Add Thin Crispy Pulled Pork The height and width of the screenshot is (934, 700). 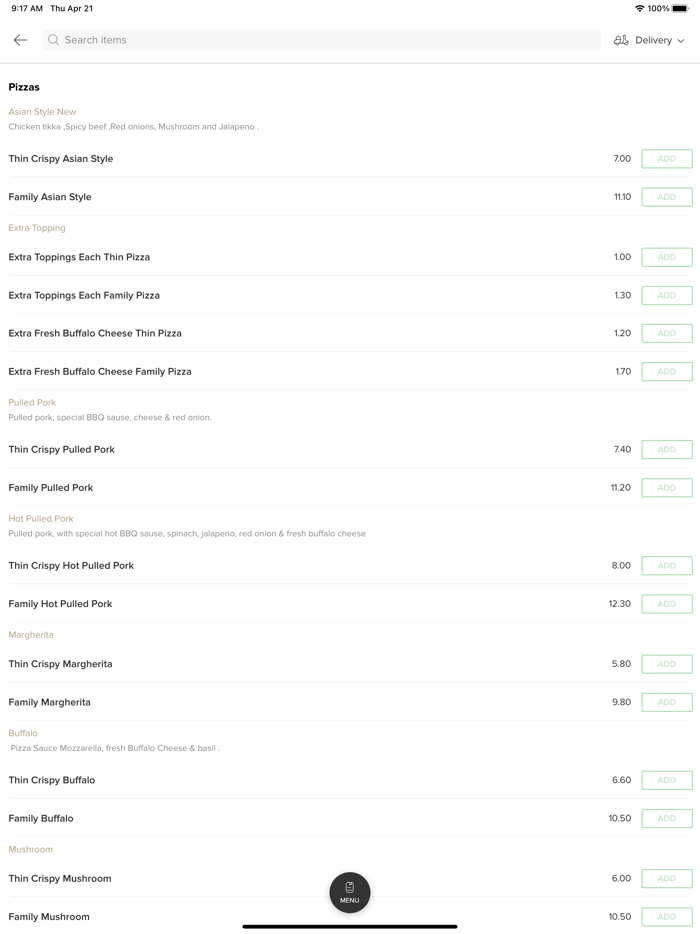[666, 449]
